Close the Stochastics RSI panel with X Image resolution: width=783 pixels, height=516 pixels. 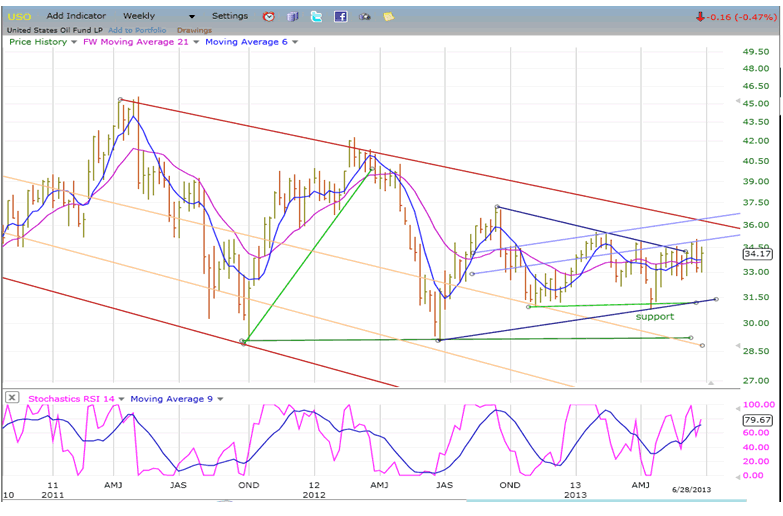point(11,397)
